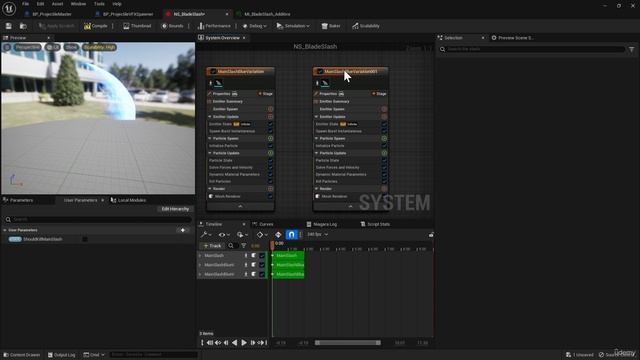Collapse Particle Update in first emitter
Image resolution: width=640 pixels, height=360 pixels.
(210, 153)
